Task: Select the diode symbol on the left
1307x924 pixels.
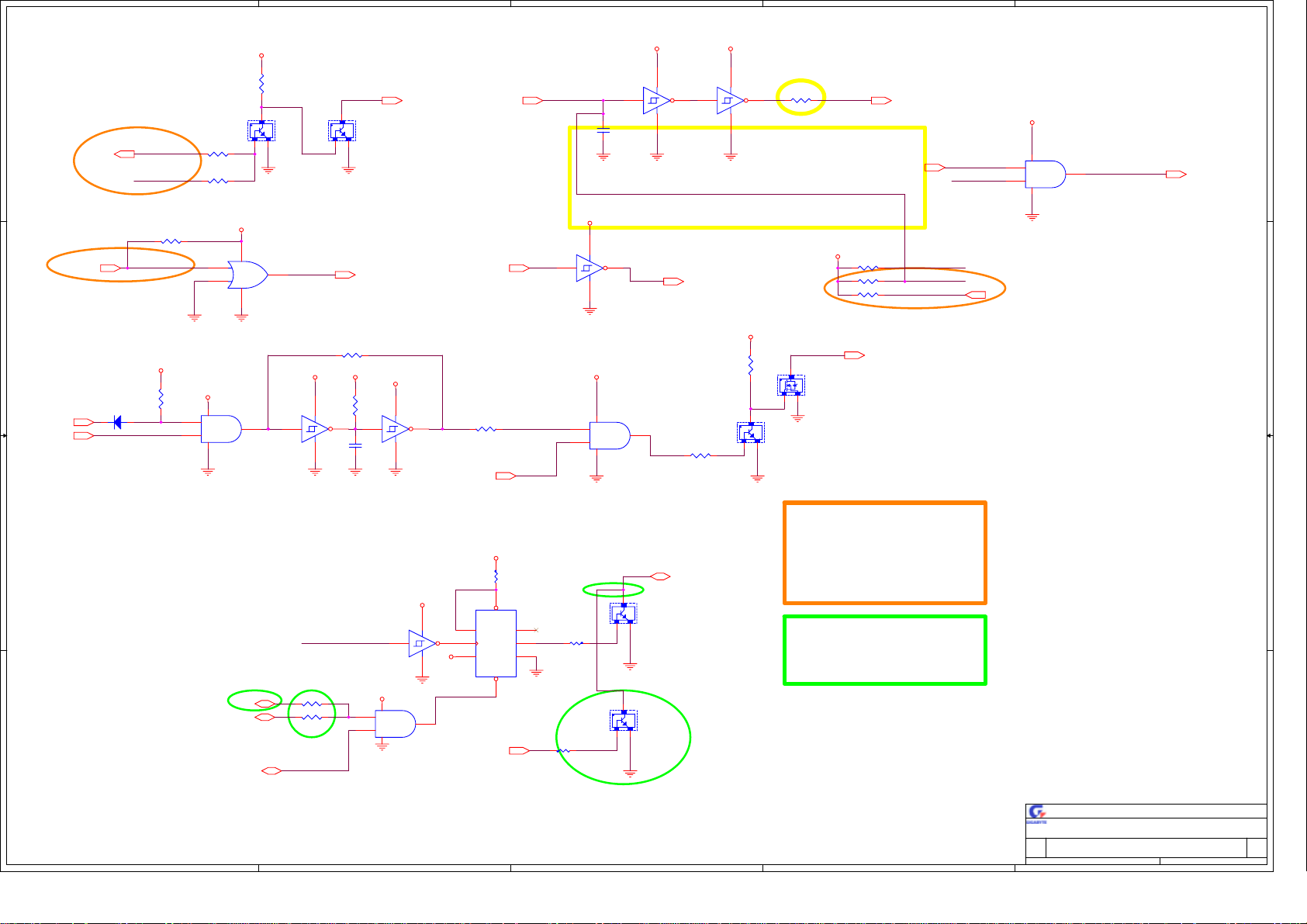Action: tap(117, 422)
